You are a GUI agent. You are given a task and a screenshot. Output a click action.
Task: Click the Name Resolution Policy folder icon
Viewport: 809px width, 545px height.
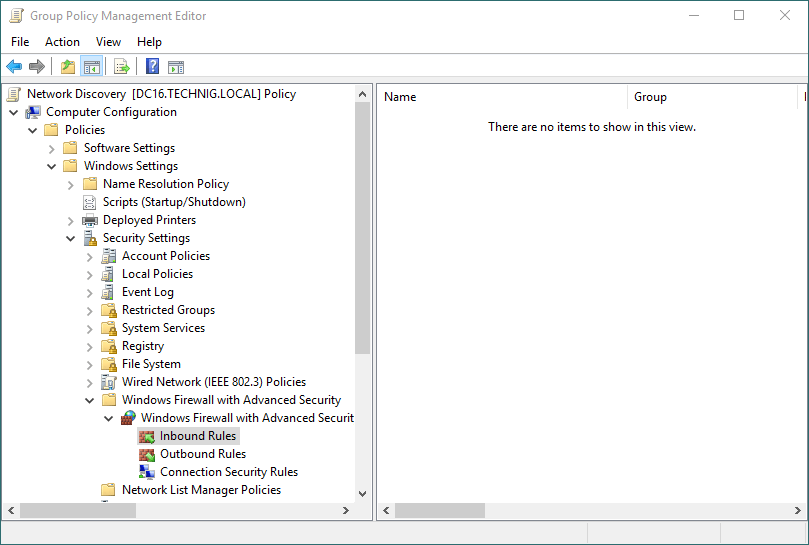[x=90, y=184]
